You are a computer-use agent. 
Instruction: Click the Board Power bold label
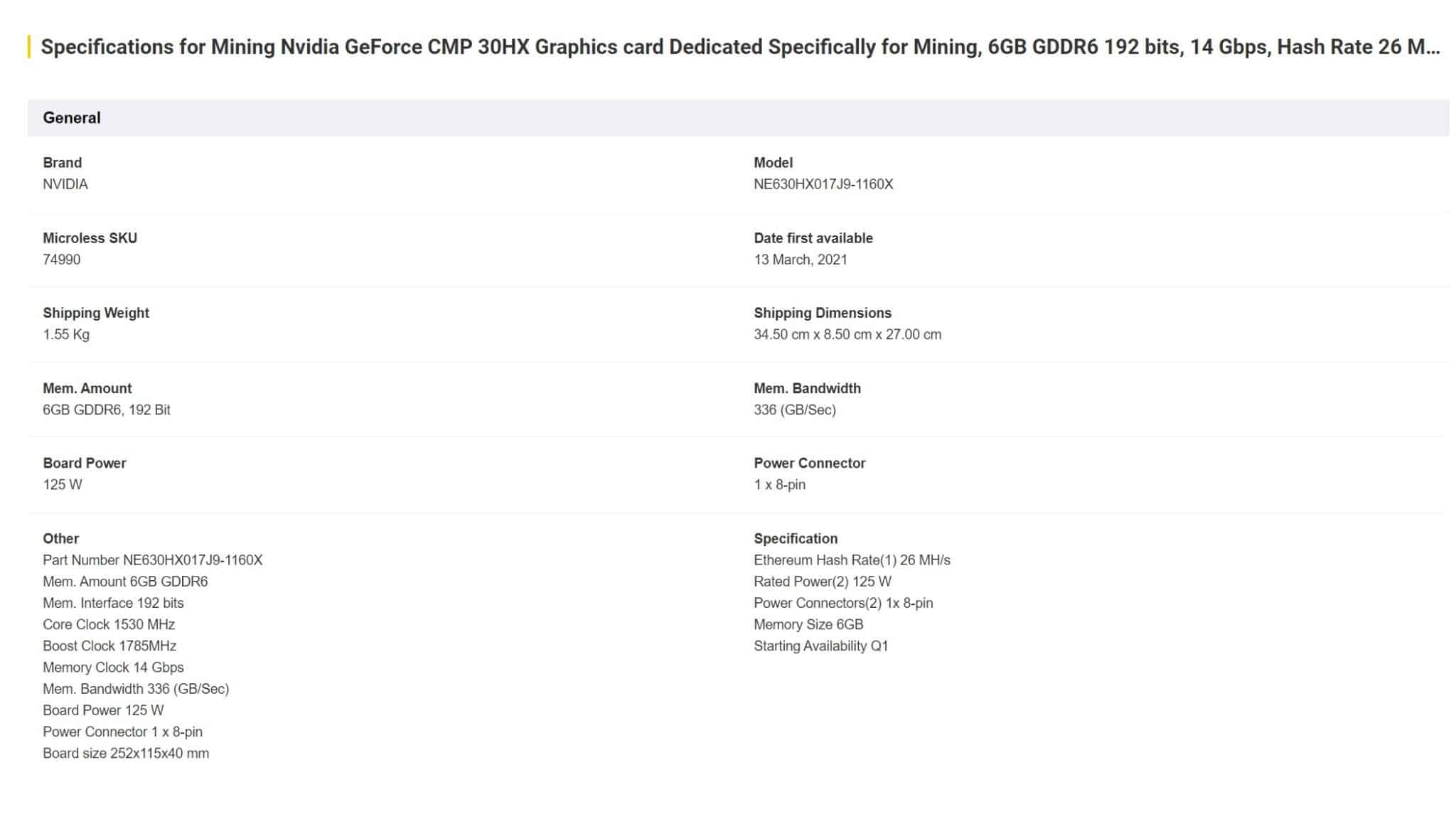click(85, 463)
